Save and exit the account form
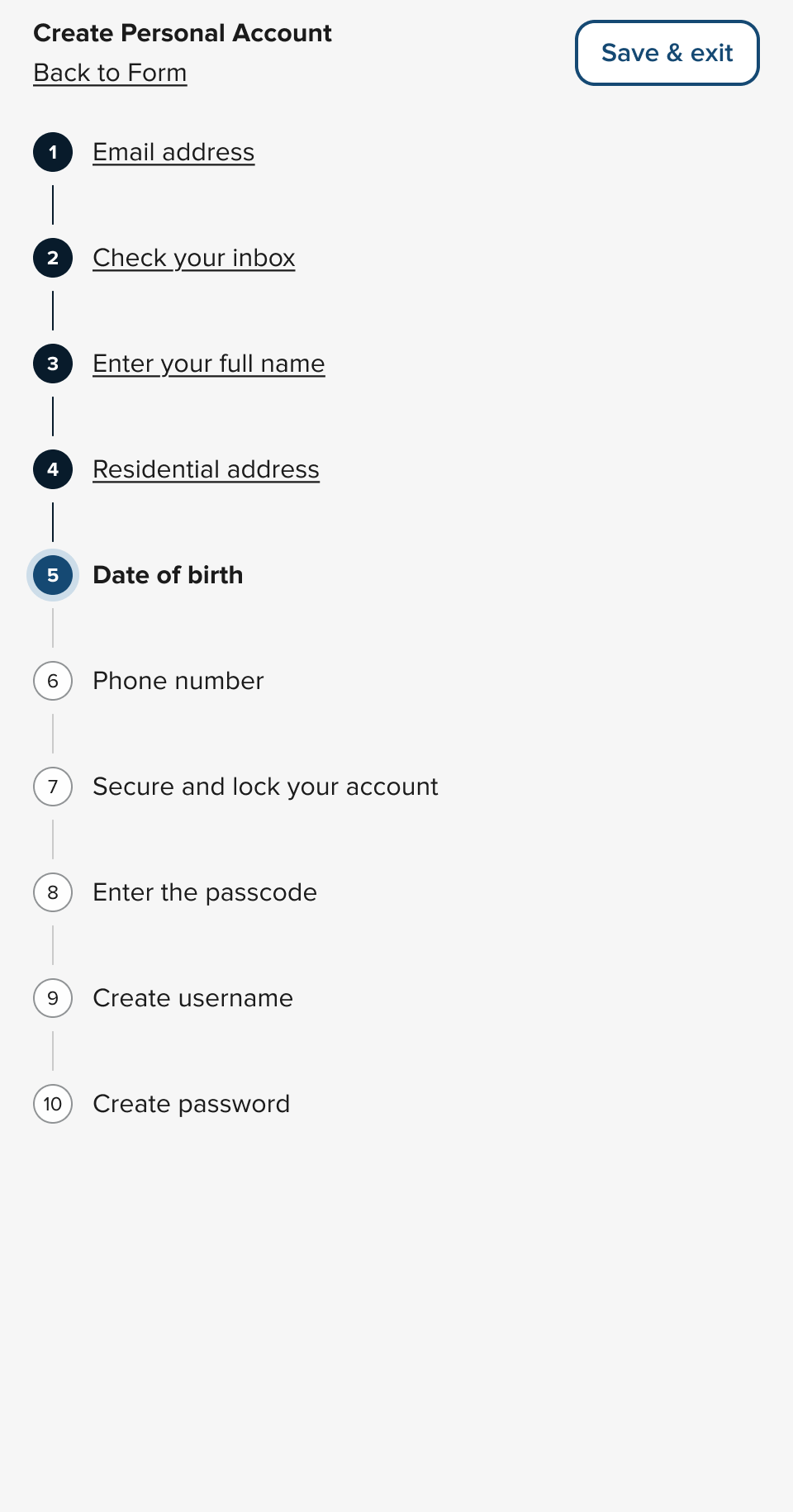Viewport: 793px width, 1512px height. click(x=667, y=53)
